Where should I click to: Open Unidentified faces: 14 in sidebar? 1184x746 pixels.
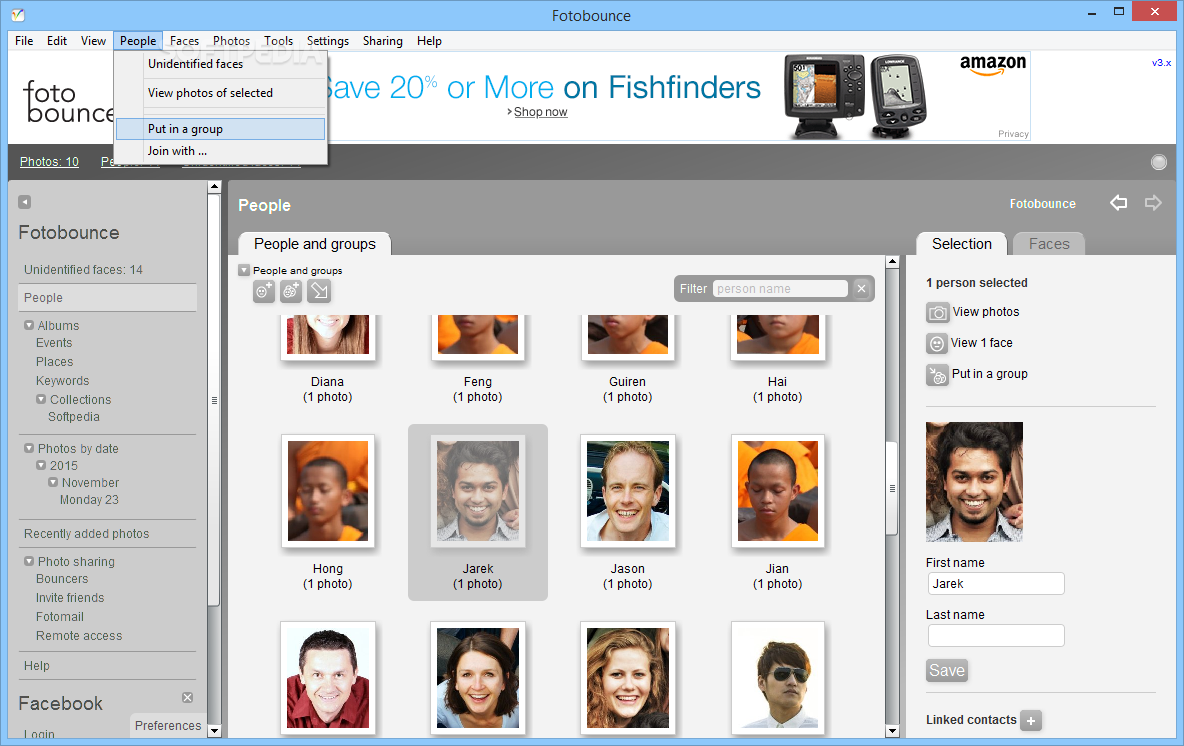83,270
